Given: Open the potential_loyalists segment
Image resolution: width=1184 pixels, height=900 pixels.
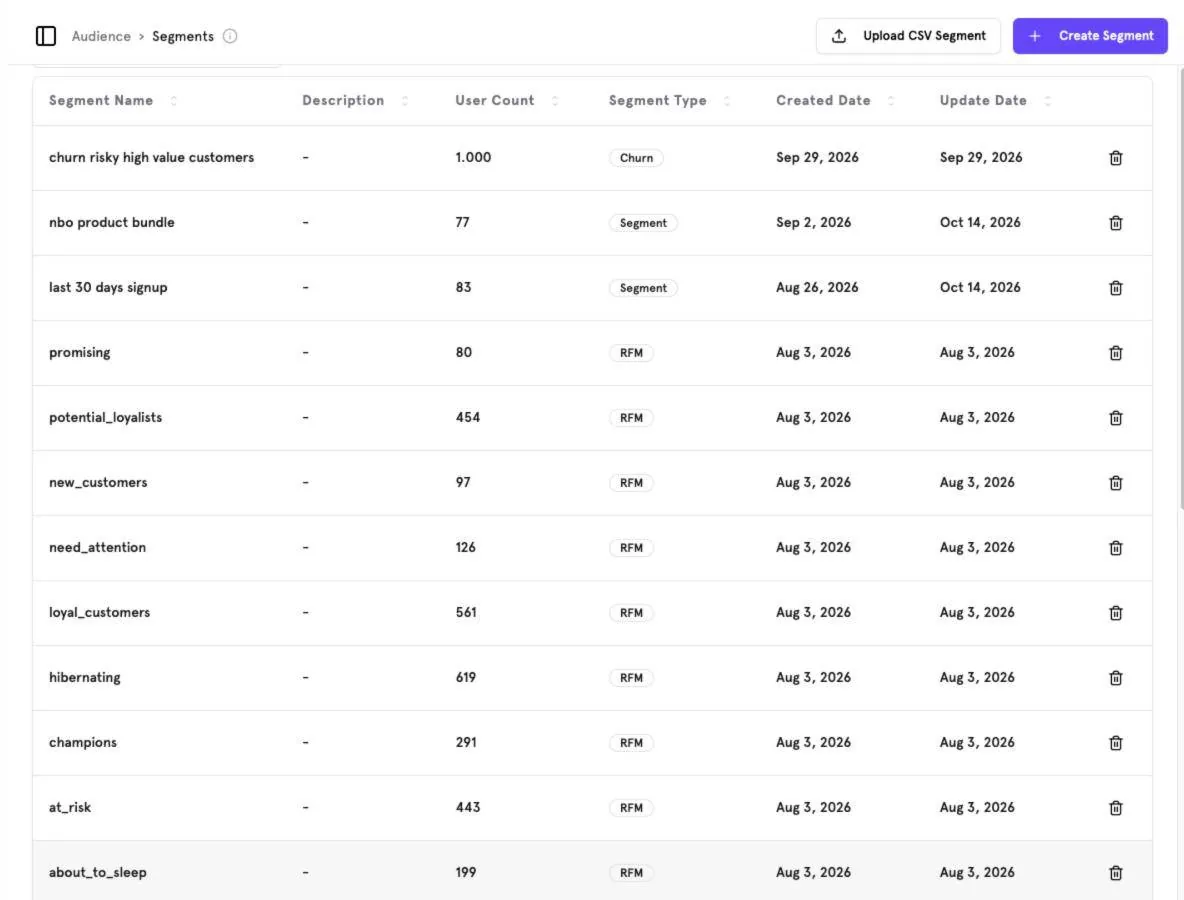Looking at the screenshot, I should (105, 417).
